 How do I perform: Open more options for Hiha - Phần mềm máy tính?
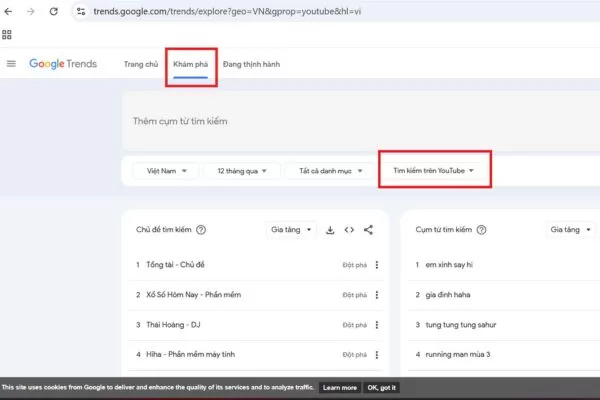[377, 355]
